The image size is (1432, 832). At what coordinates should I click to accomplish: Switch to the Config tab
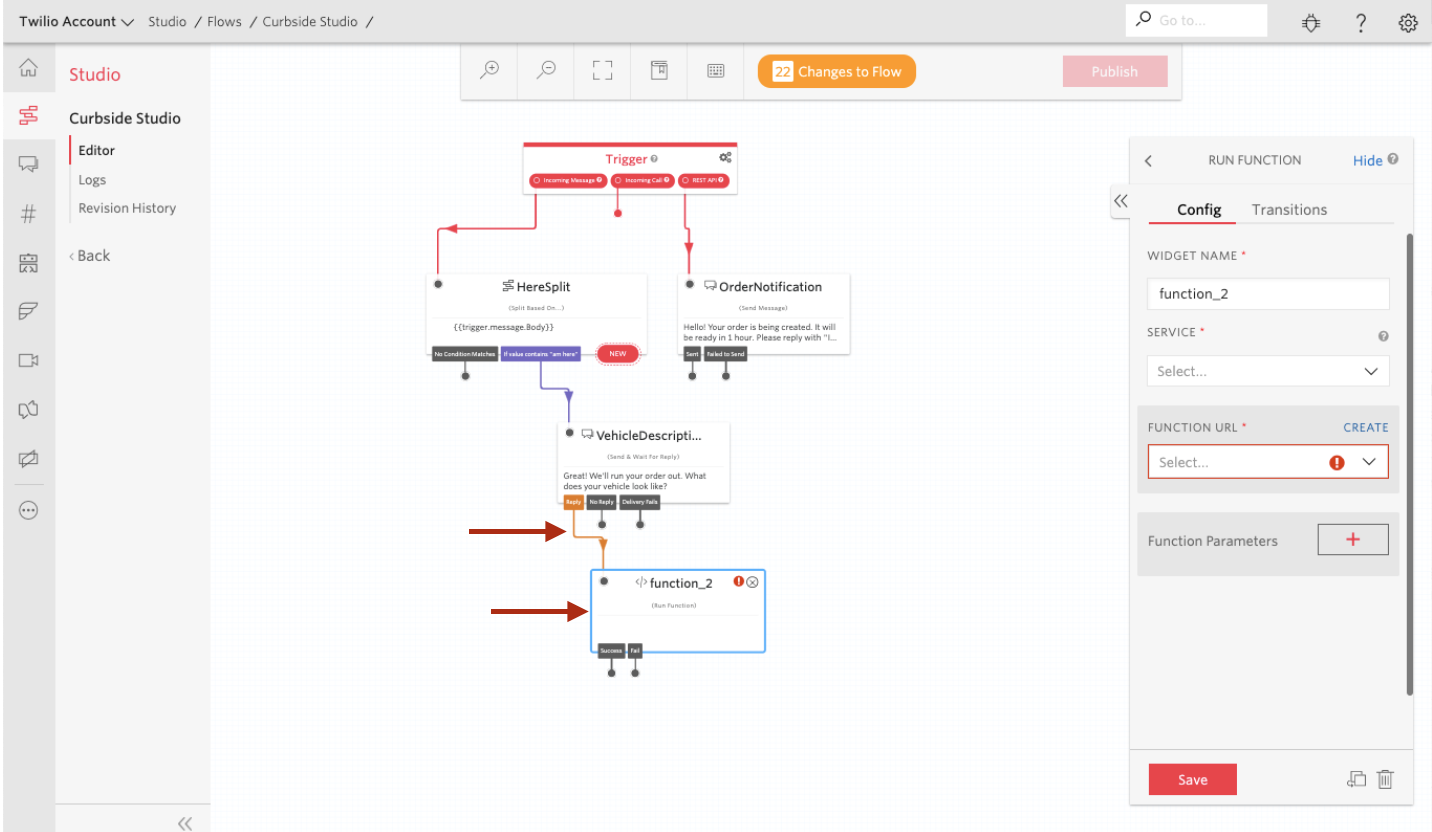coord(1199,209)
